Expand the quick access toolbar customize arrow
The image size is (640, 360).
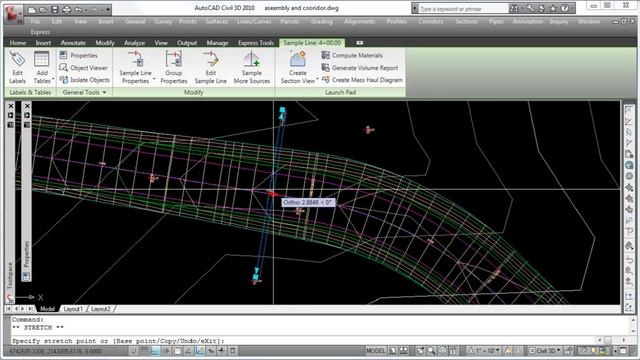pyautogui.click(x=108, y=9)
